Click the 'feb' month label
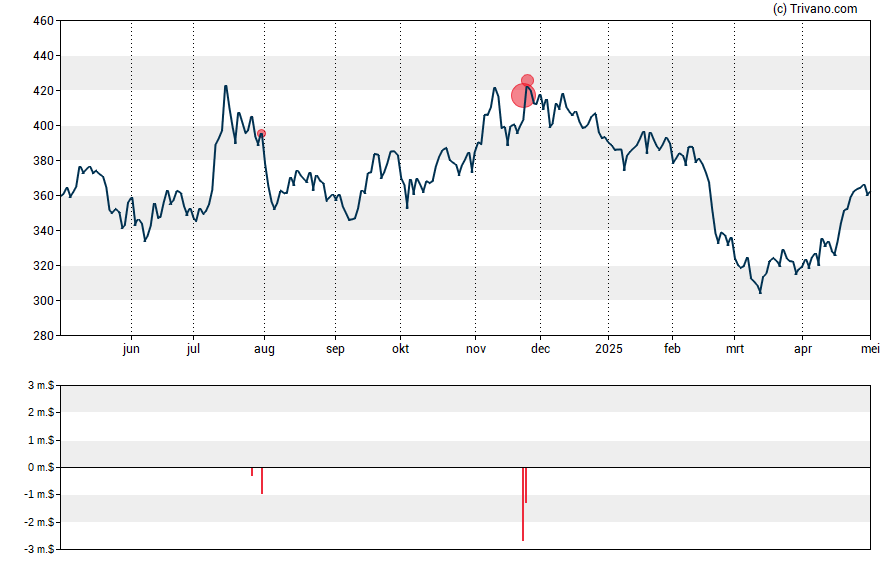Viewport: 888px width, 565px height. click(x=672, y=348)
